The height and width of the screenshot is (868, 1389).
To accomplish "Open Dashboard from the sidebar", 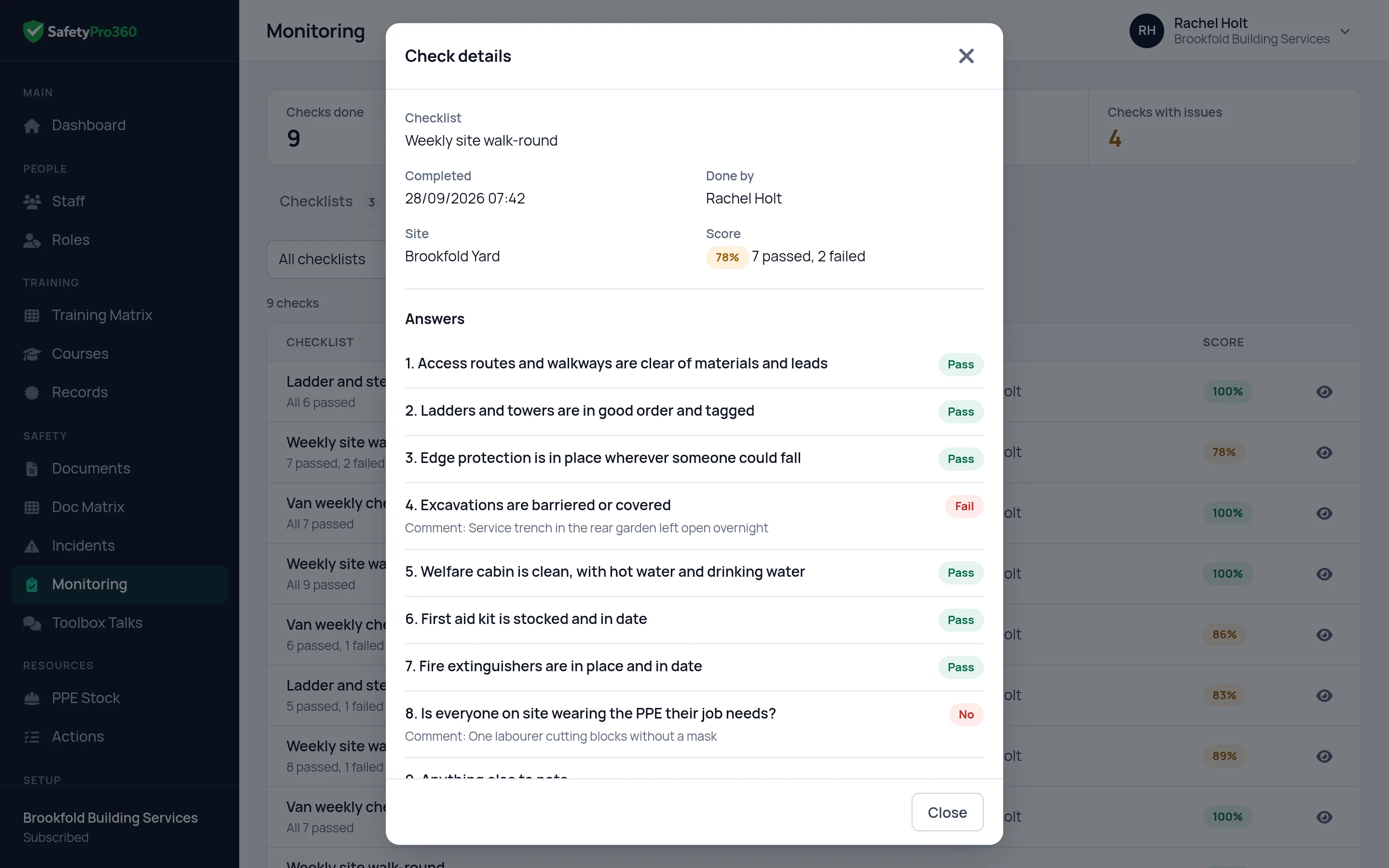I will point(120,125).
